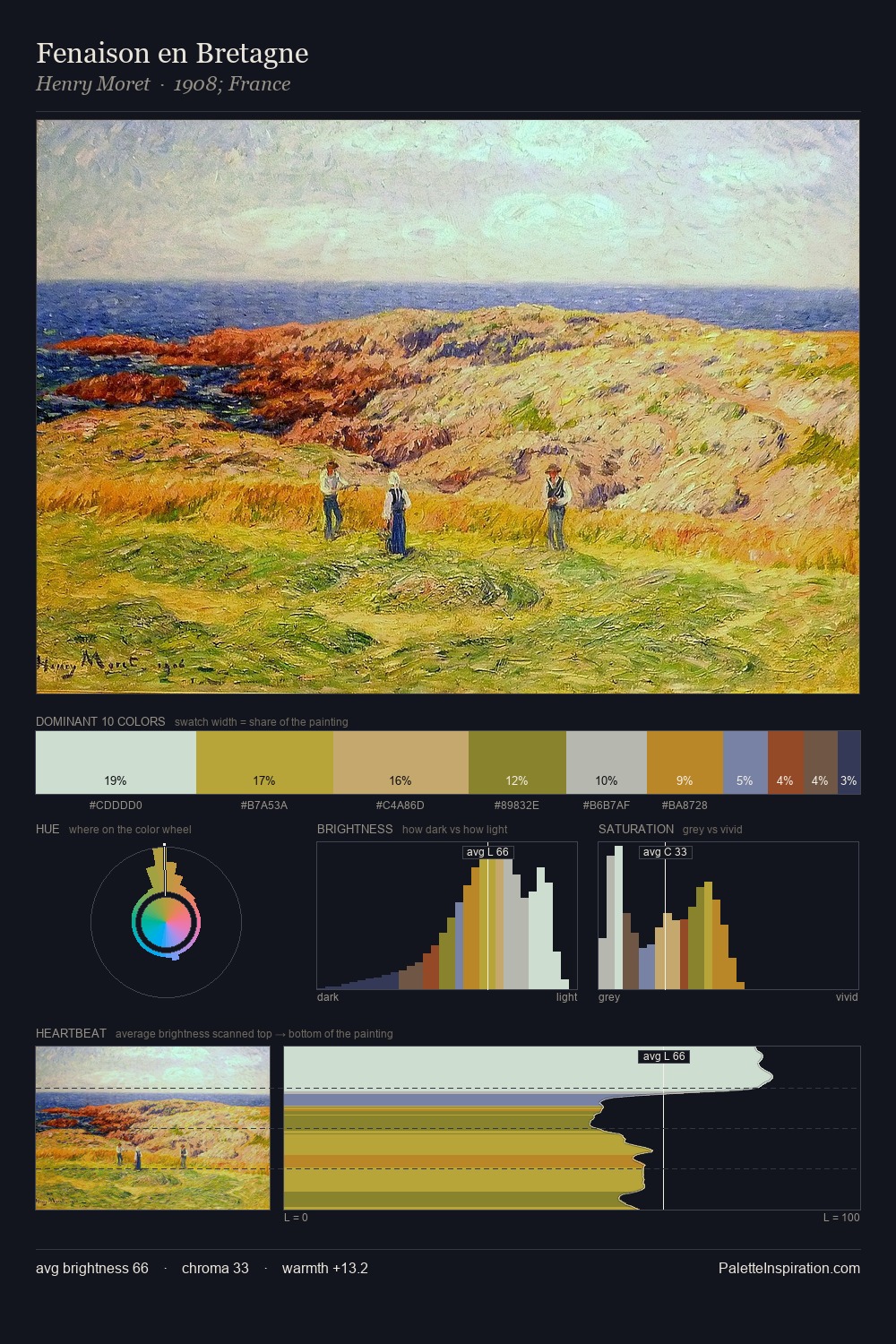Click the 3% dark navy swatch
Image resolution: width=896 pixels, height=1344 pixels.
[x=849, y=762]
